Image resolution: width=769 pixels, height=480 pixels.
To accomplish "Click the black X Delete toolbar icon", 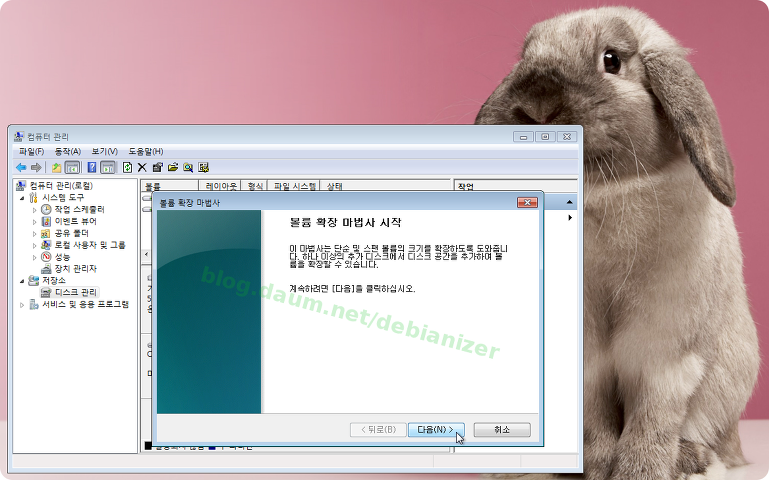I will pos(142,168).
